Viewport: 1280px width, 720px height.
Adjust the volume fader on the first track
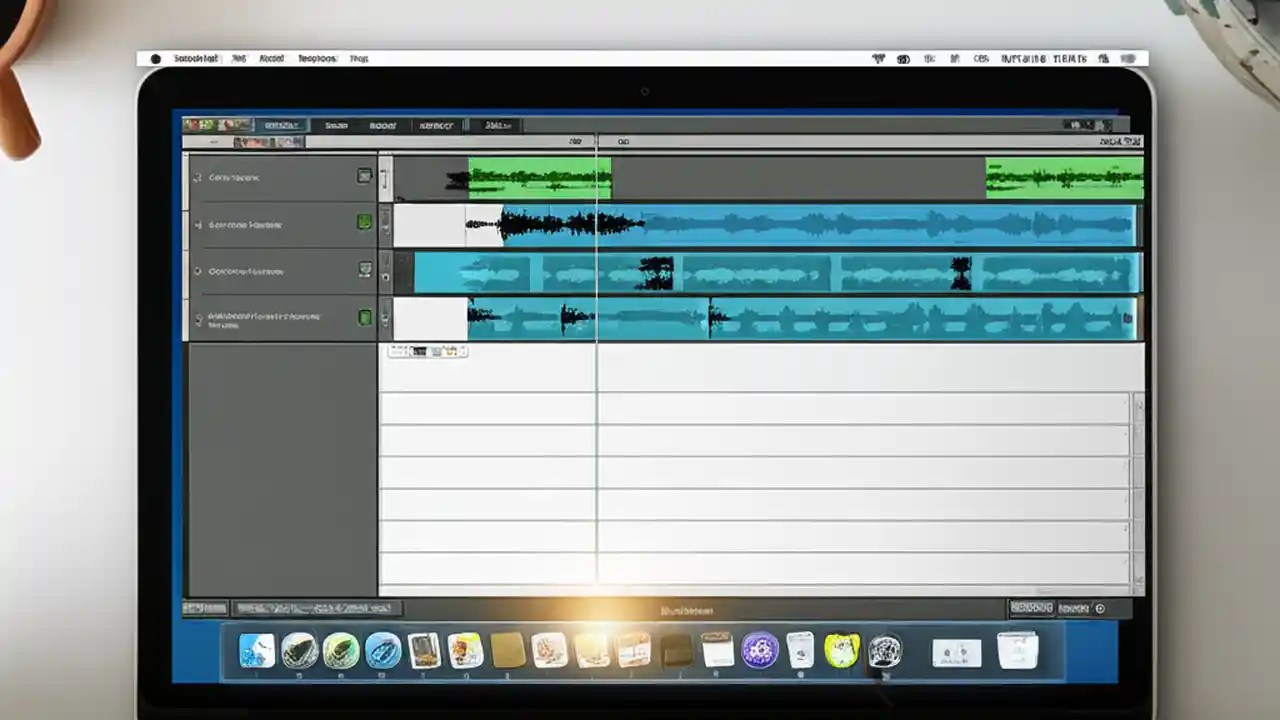click(x=384, y=177)
